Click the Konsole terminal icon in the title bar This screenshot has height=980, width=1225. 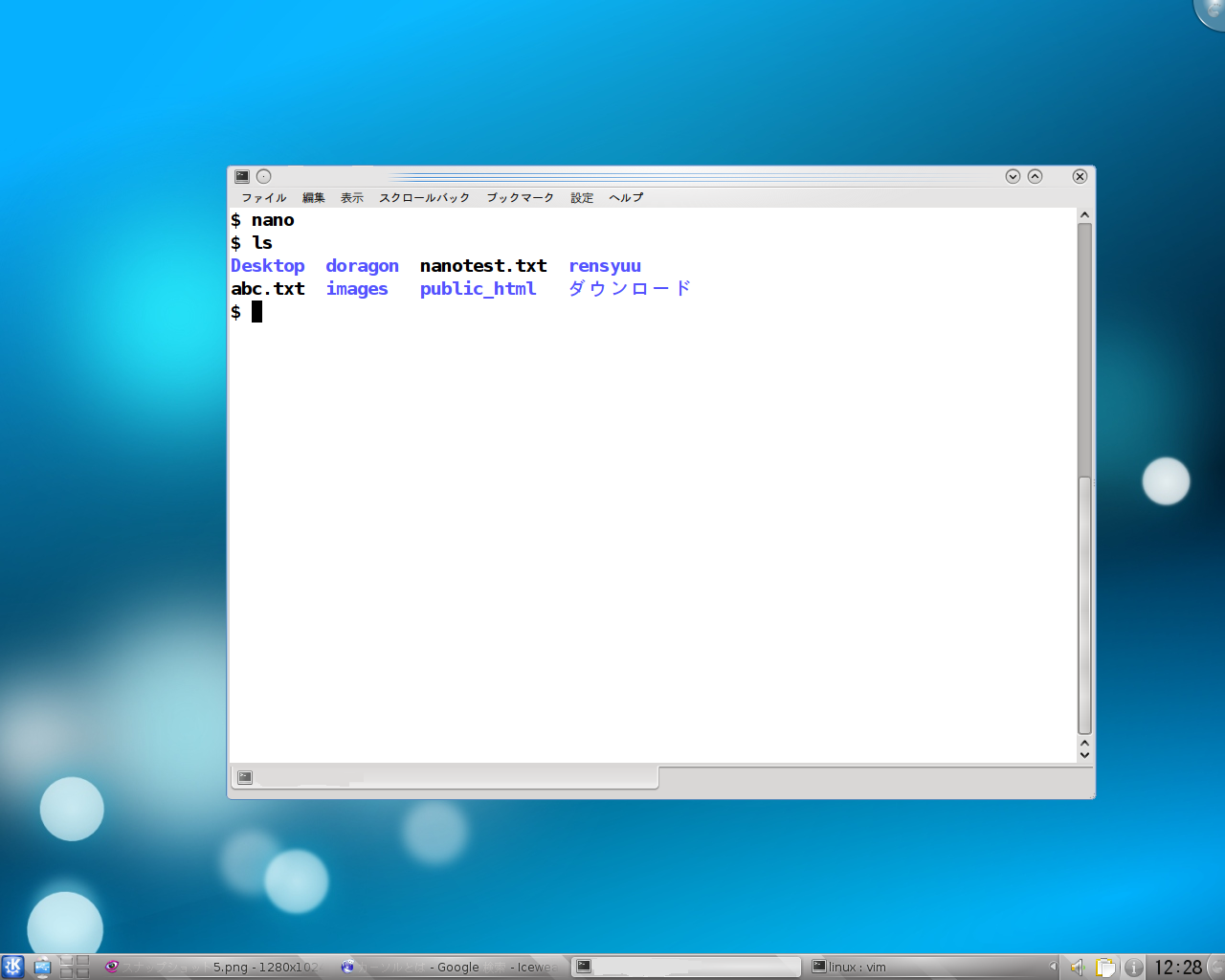tap(241, 176)
